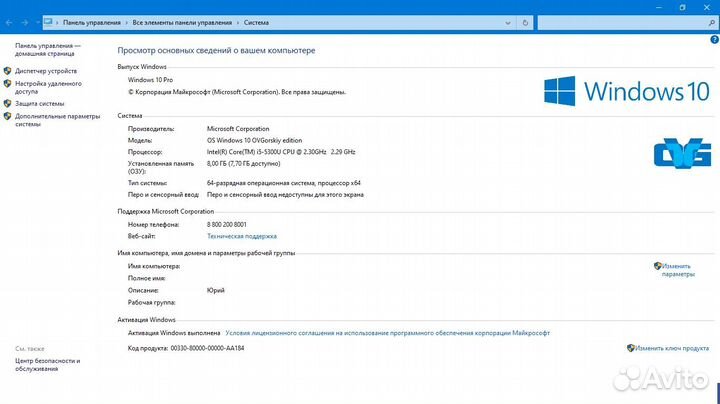Click heading 'Просмотр основных сведений о вашем компьютере'

coord(216,50)
